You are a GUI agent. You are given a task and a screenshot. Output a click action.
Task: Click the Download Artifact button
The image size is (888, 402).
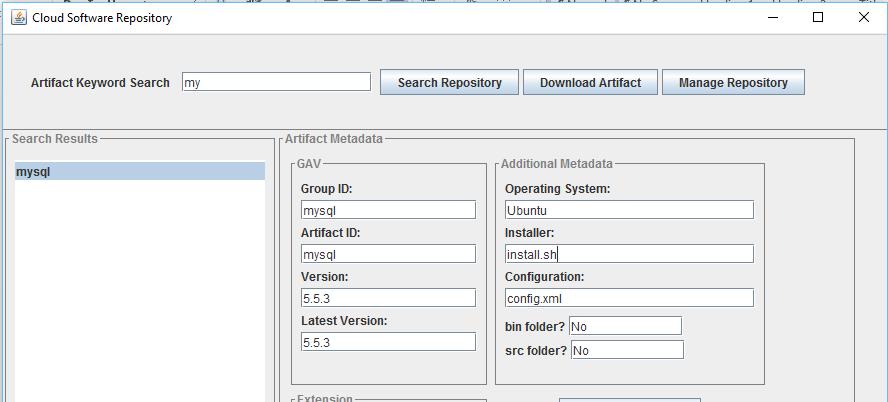coord(590,82)
